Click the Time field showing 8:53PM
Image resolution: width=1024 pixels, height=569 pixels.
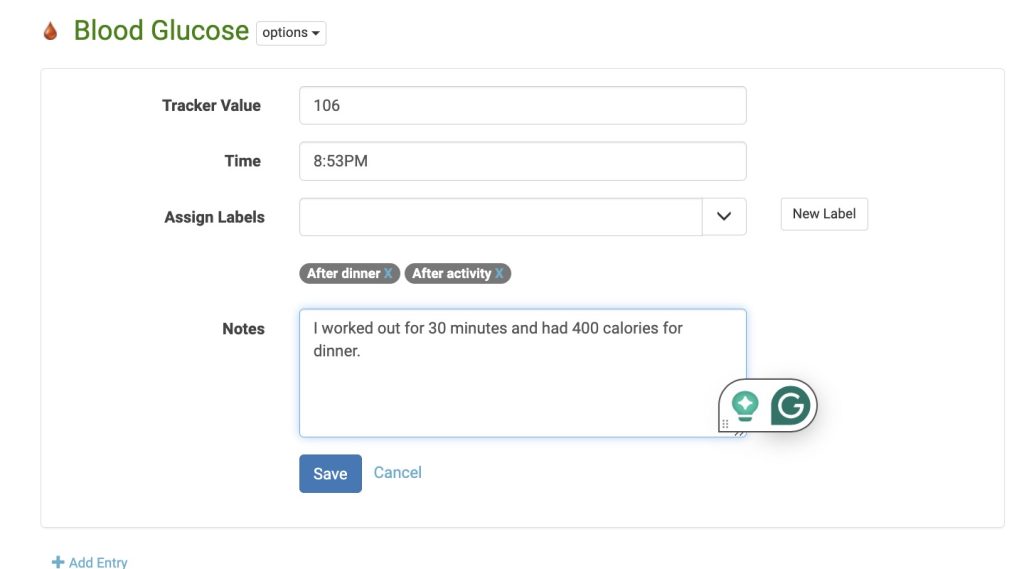coord(522,161)
